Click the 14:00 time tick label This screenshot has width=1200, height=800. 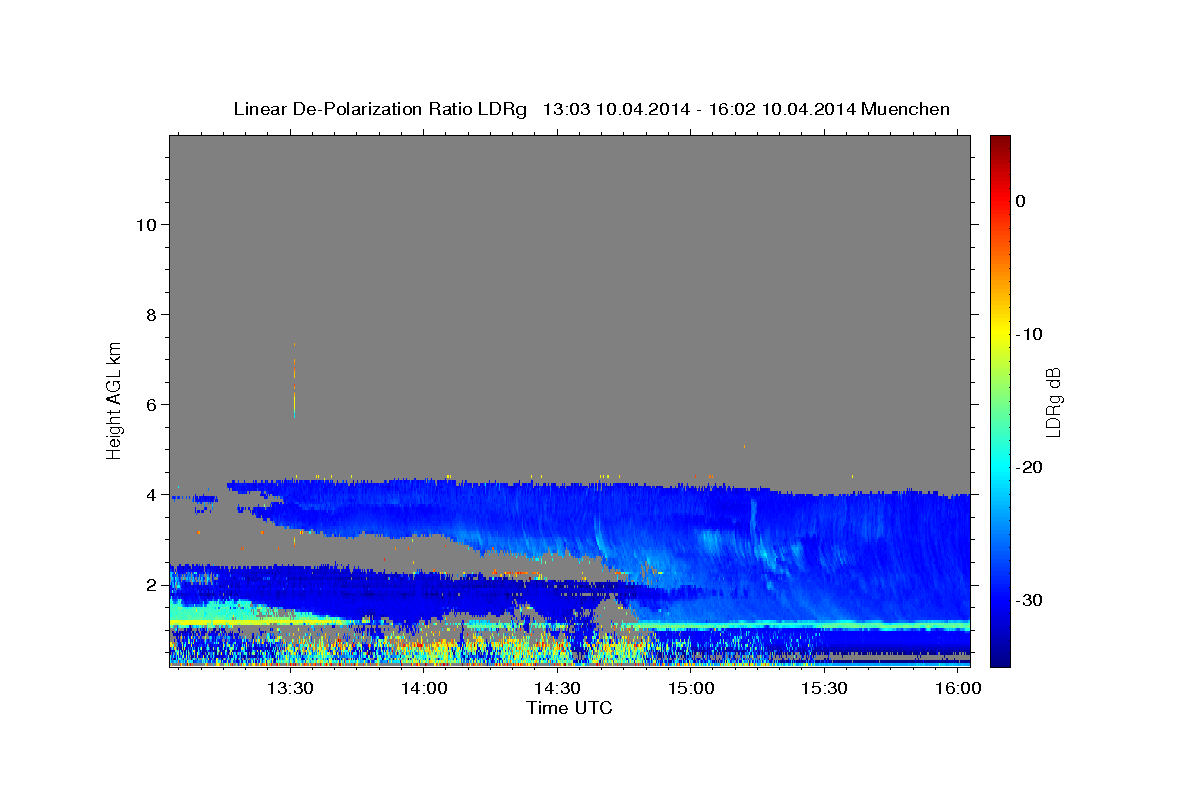click(424, 688)
